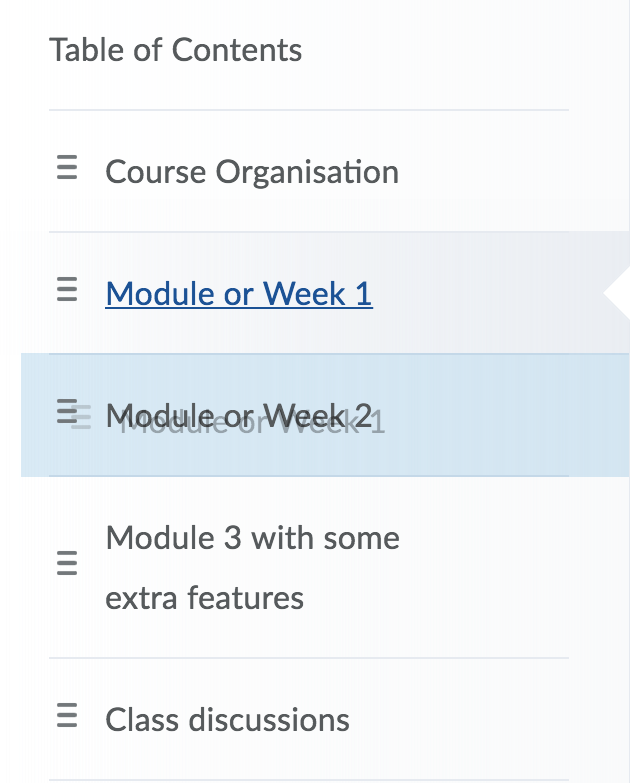The width and height of the screenshot is (630, 783).
Task: Open the Module or Week 1 link
Action: 239,293
